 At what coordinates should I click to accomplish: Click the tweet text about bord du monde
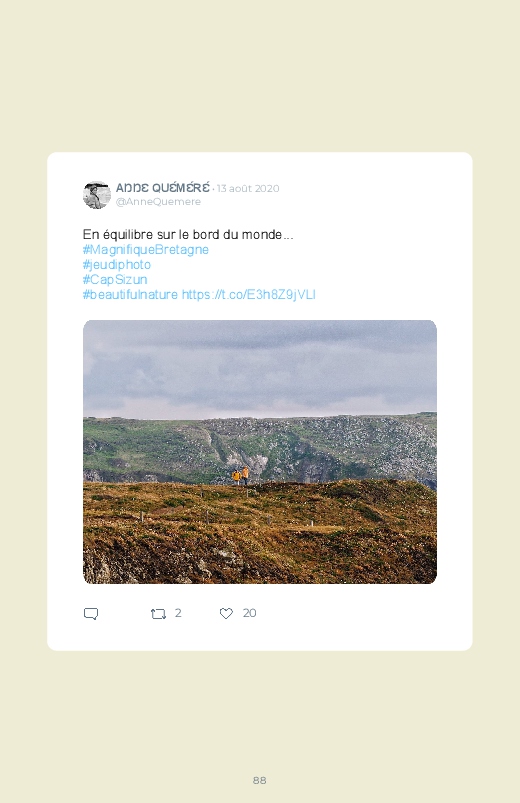point(188,235)
